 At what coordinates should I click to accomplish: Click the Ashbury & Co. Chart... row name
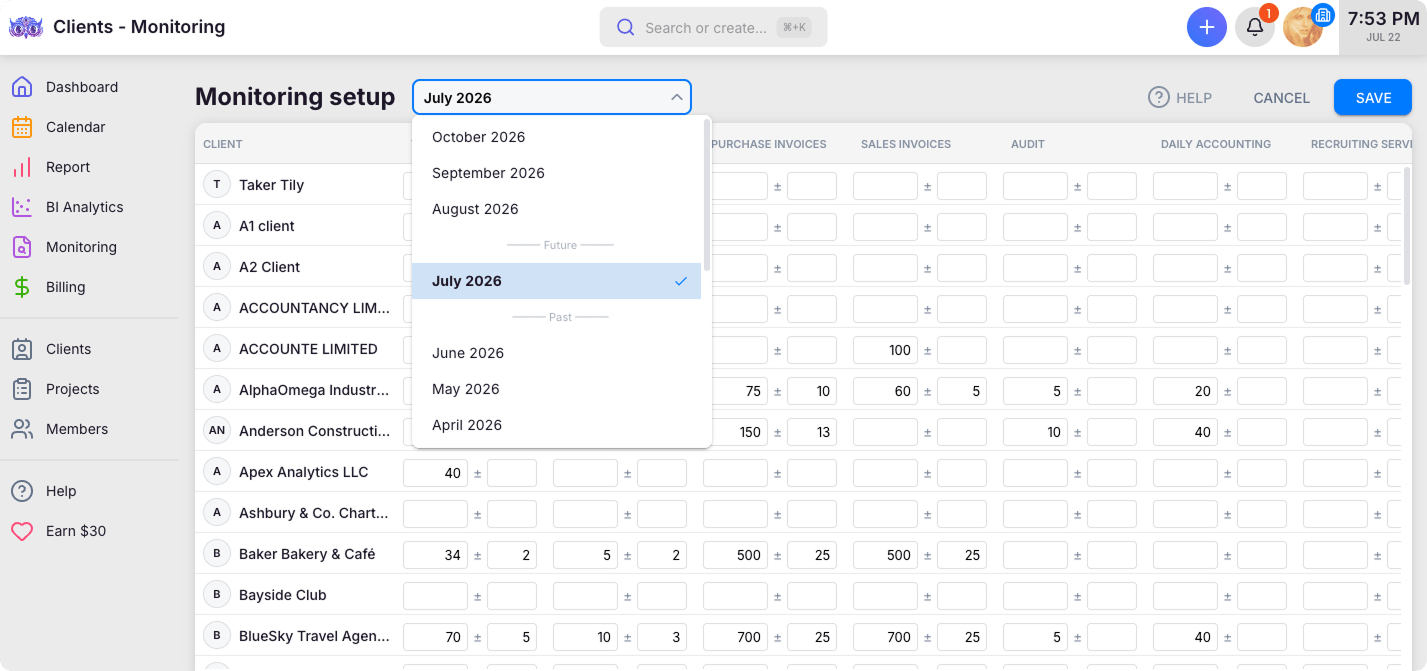click(314, 513)
